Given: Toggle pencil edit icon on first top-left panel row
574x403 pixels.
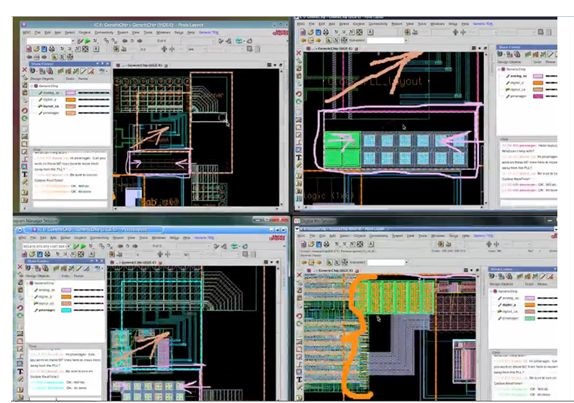Looking at the screenshot, I should [40, 93].
